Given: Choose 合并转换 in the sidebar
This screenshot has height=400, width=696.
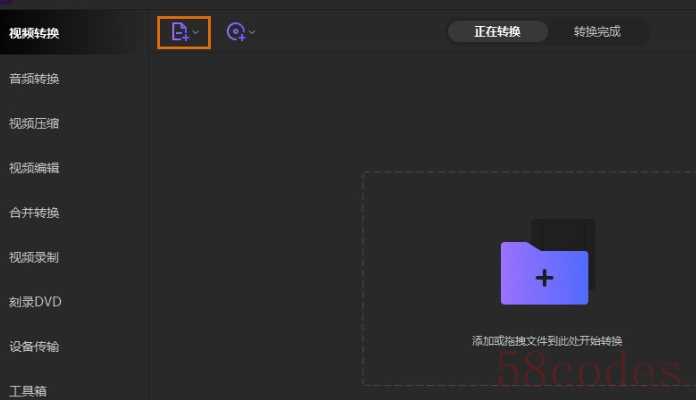Looking at the screenshot, I should pos(35,213).
